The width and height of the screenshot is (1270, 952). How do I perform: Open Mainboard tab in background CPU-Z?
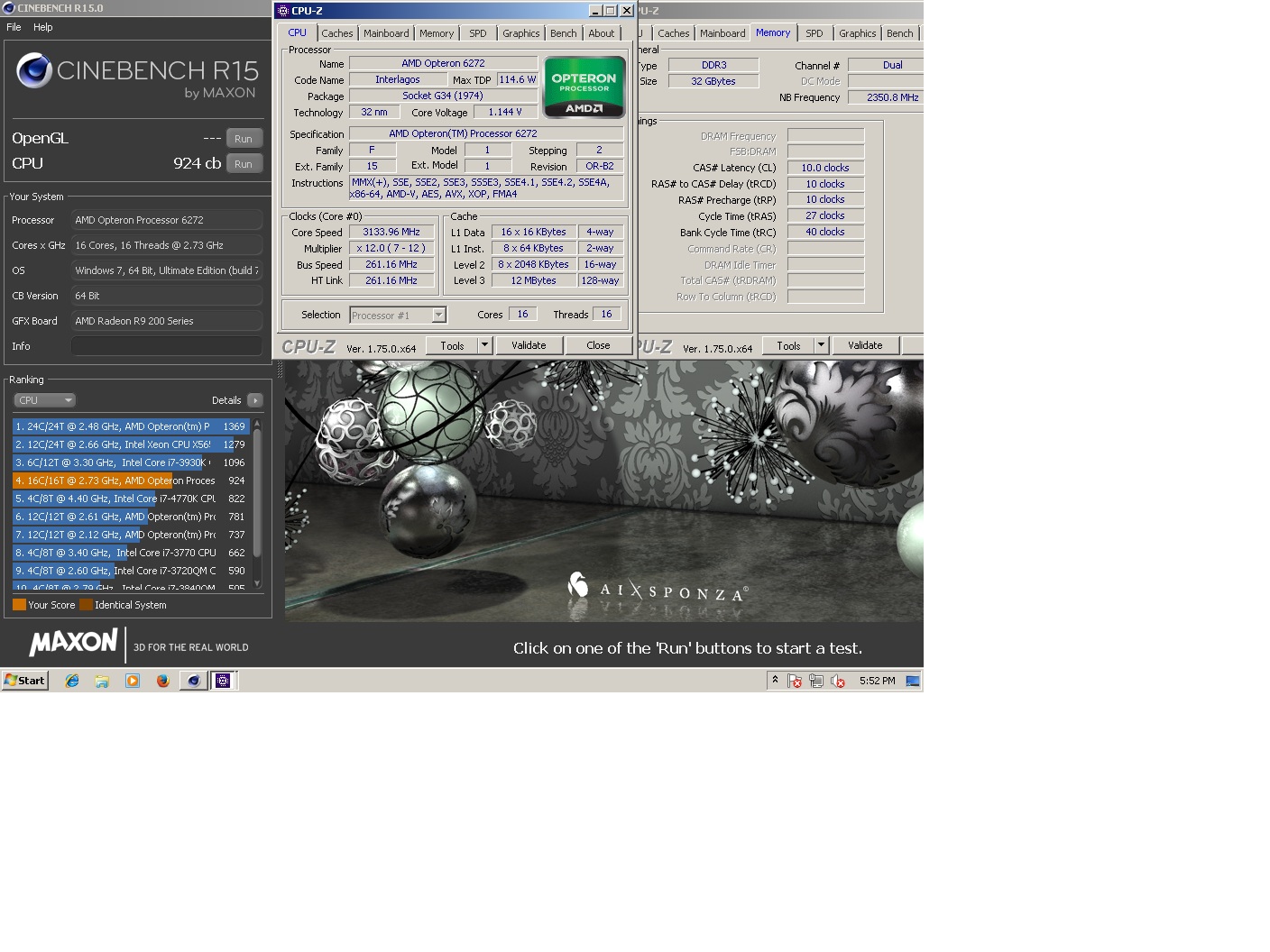(x=723, y=33)
